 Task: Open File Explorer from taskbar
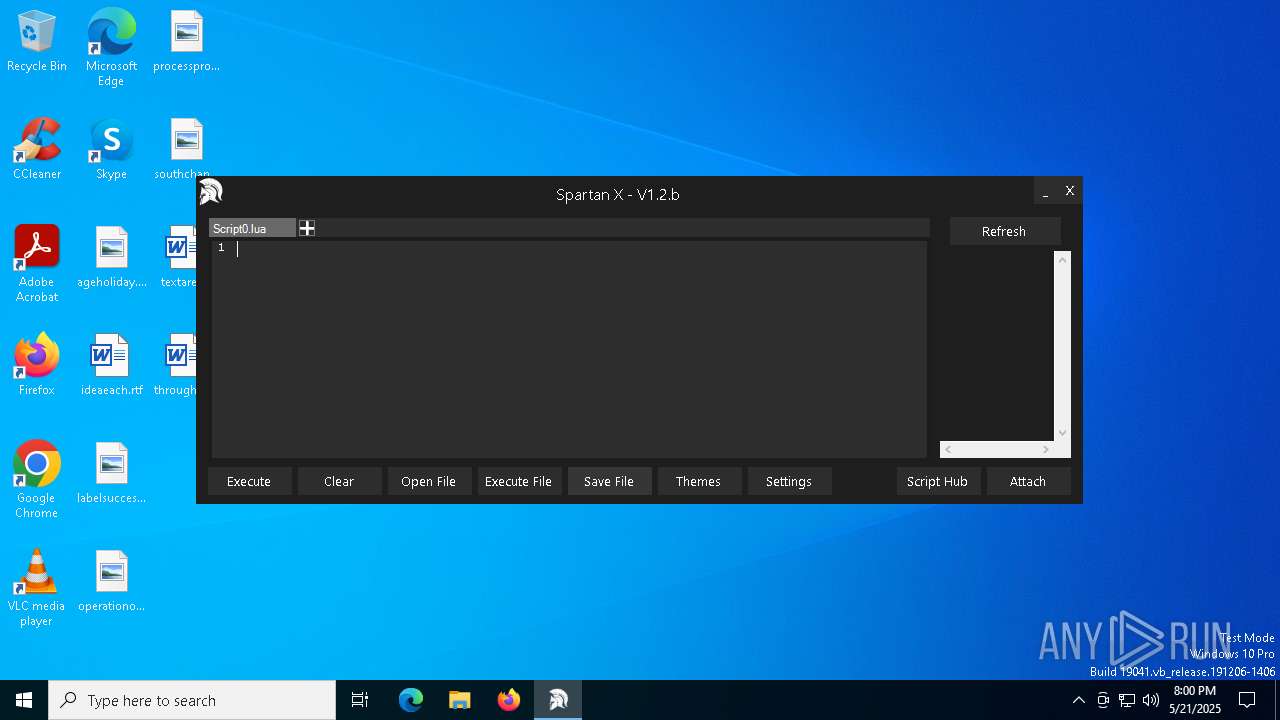[x=459, y=700]
